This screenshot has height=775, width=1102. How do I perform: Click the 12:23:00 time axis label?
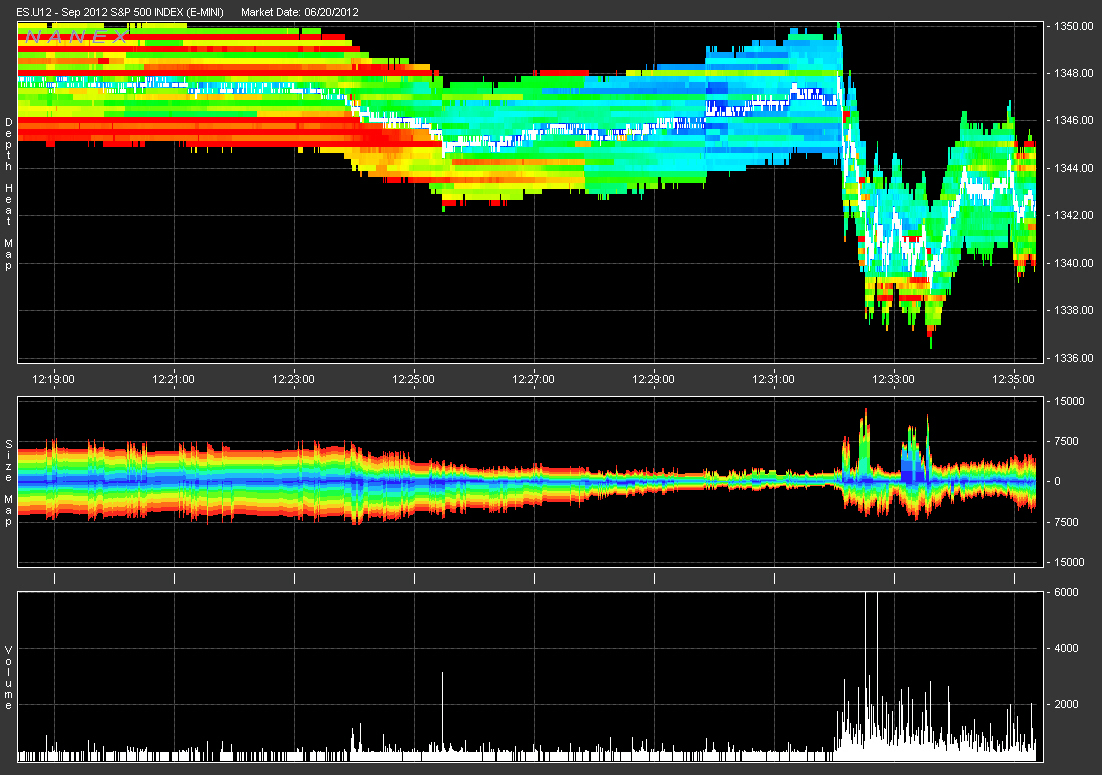pyautogui.click(x=294, y=379)
